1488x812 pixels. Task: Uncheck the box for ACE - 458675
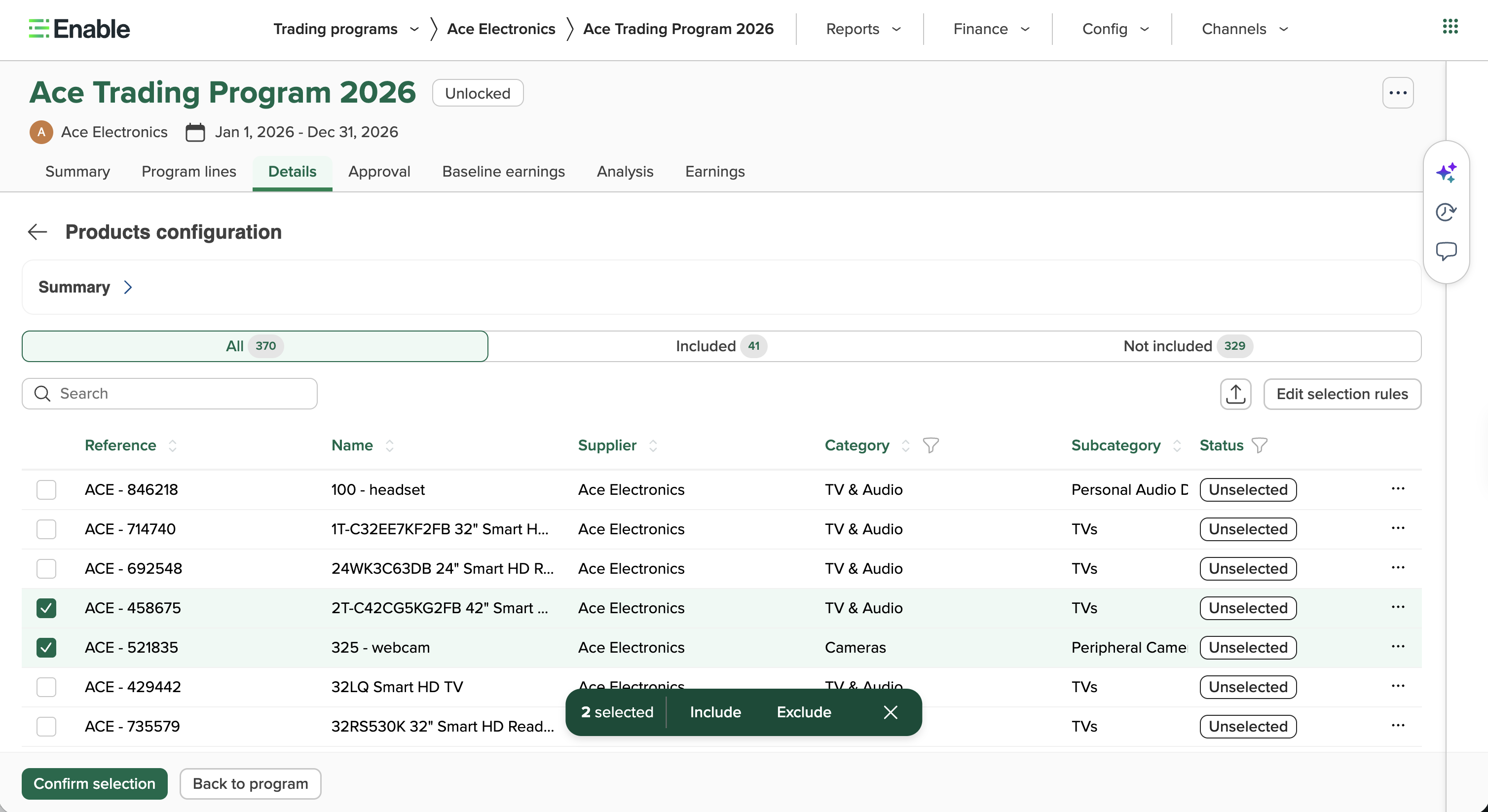46,608
